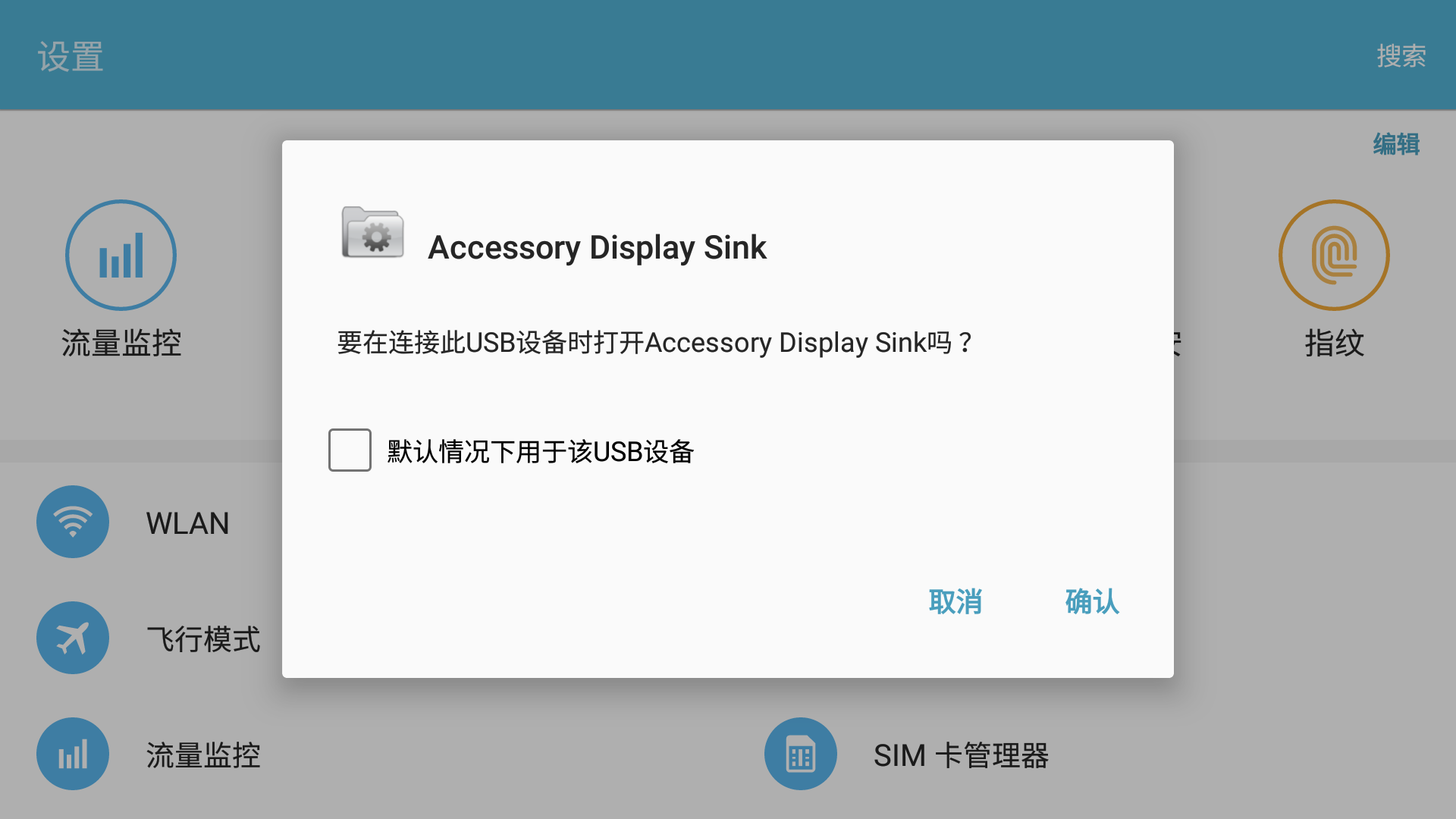
Task: Open the 指纹 fingerprint icon
Action: point(1334,255)
